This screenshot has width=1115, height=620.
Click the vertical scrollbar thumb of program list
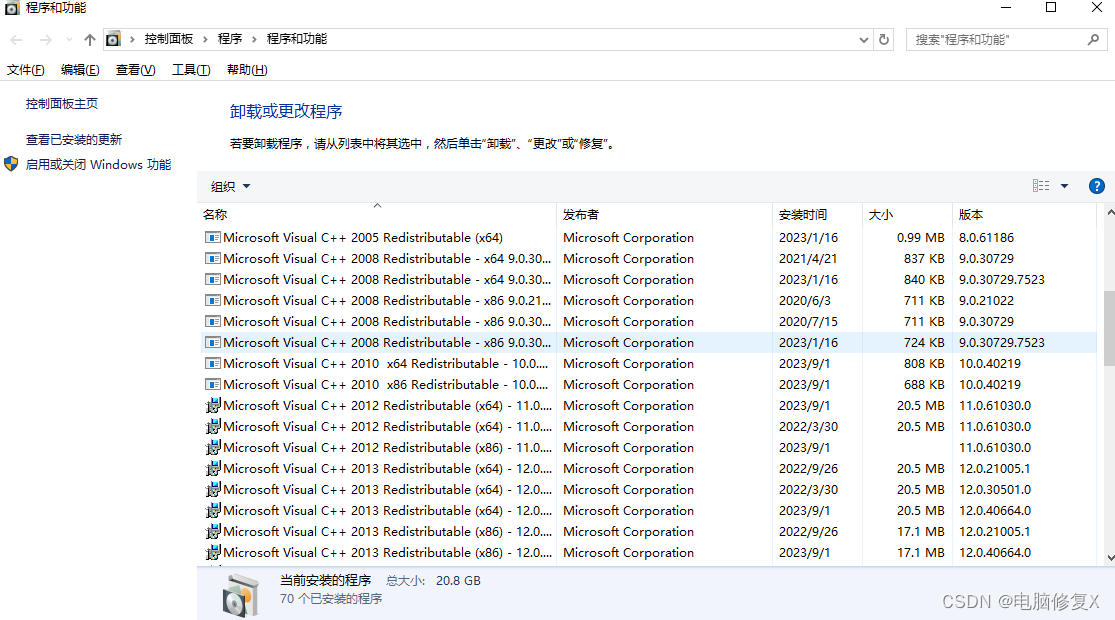1109,328
